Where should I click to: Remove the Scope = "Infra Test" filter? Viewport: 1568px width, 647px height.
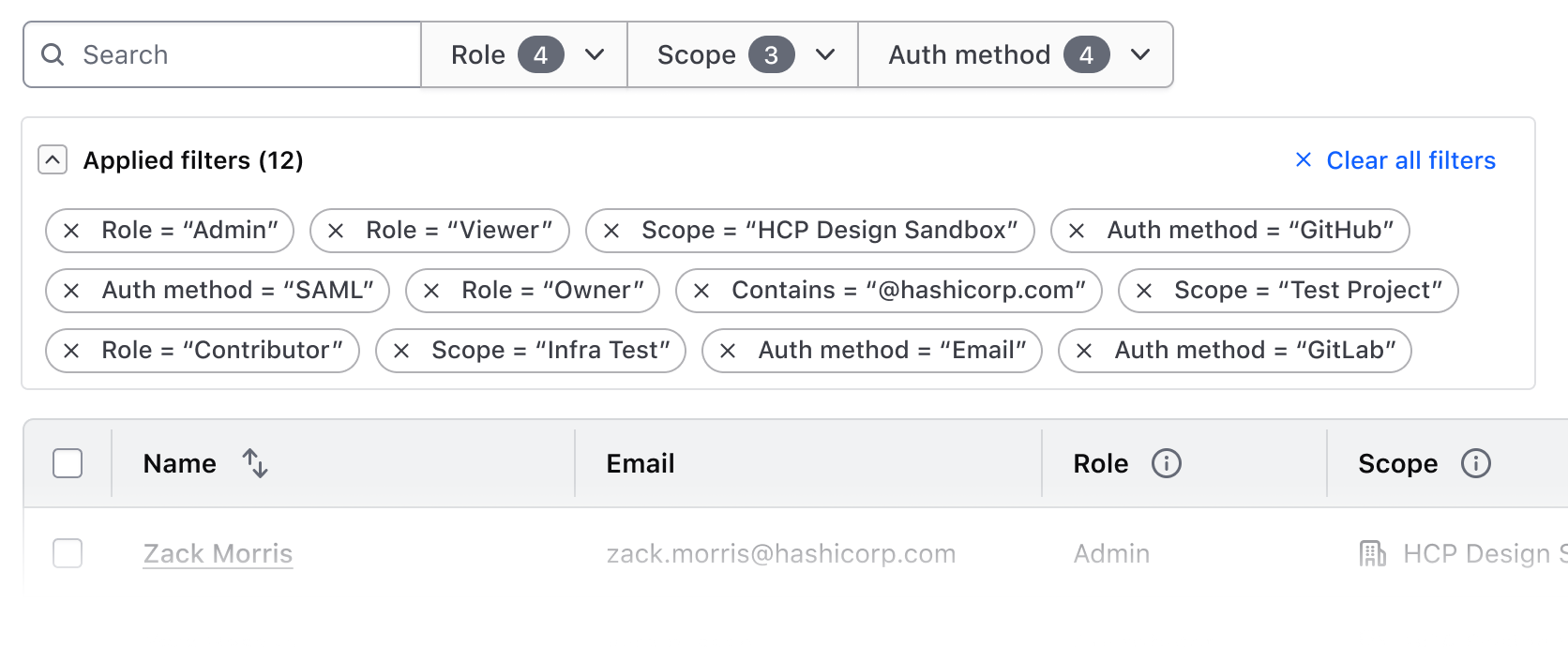[401, 351]
